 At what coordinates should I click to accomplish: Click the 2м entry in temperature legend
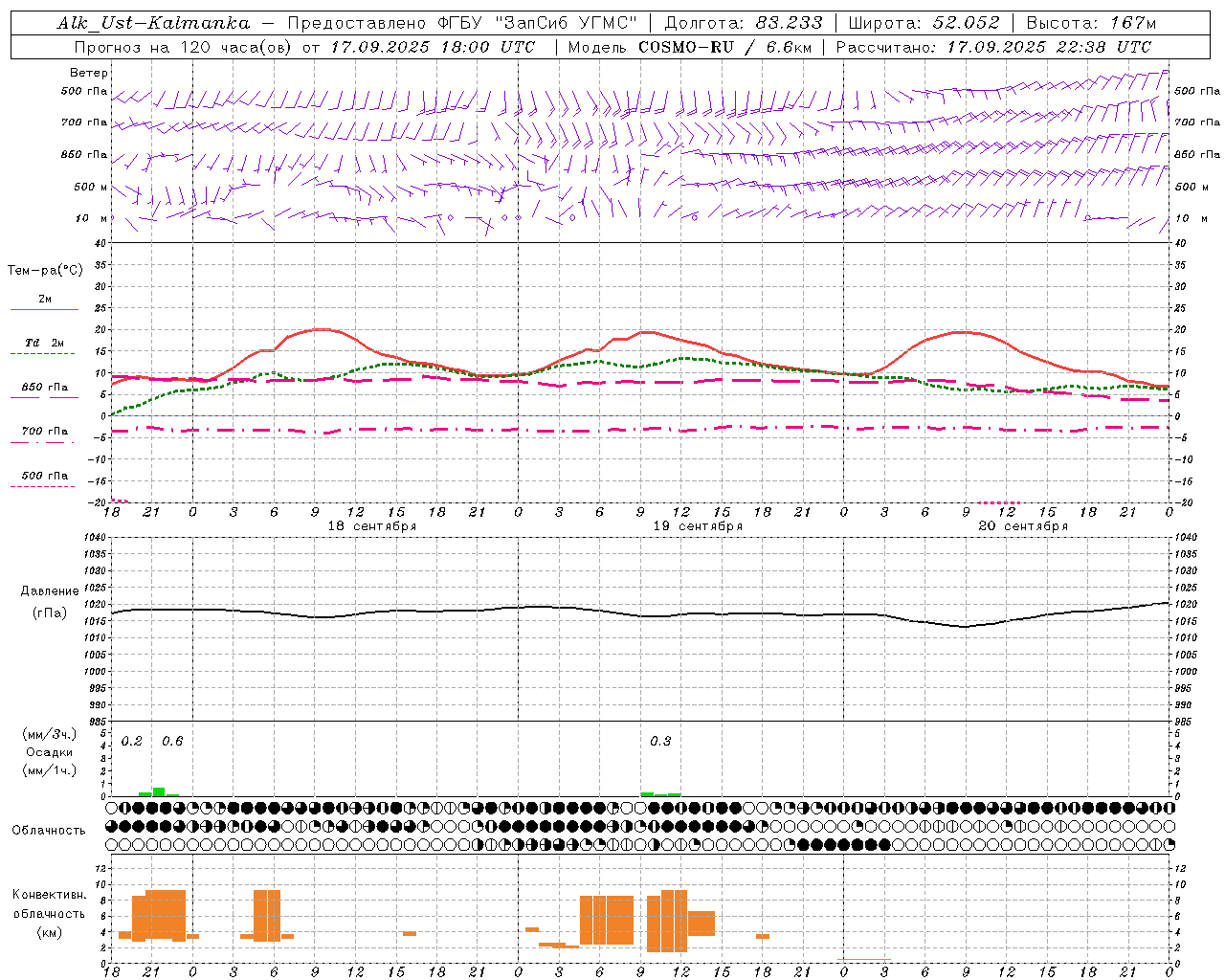pos(45,300)
